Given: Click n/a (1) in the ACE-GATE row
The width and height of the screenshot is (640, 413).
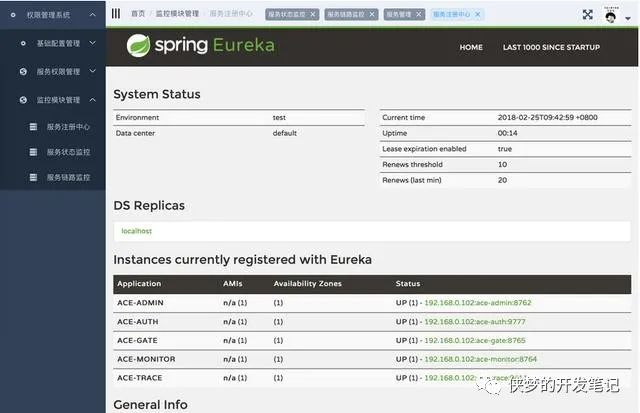Looking at the screenshot, I should (235, 340).
